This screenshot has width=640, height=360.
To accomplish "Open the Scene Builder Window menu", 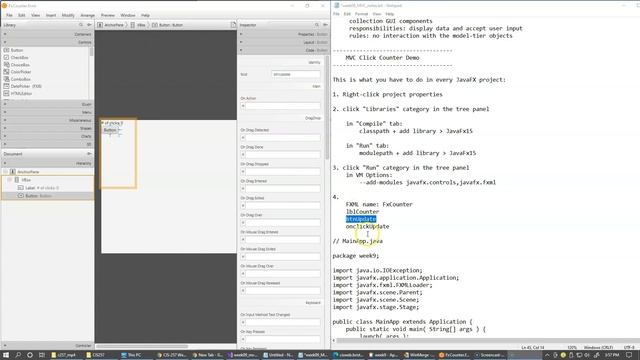I will click(128, 15).
